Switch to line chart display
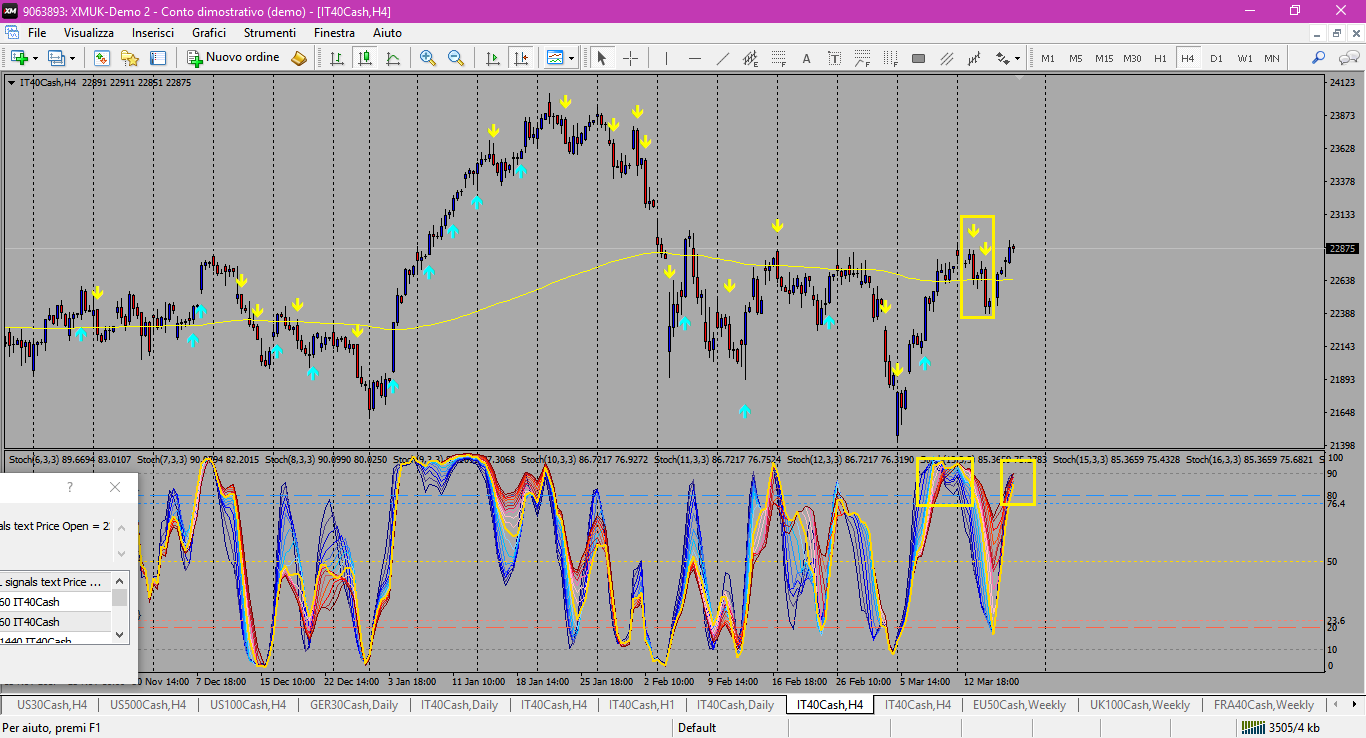The image size is (1366, 738). 393,58
